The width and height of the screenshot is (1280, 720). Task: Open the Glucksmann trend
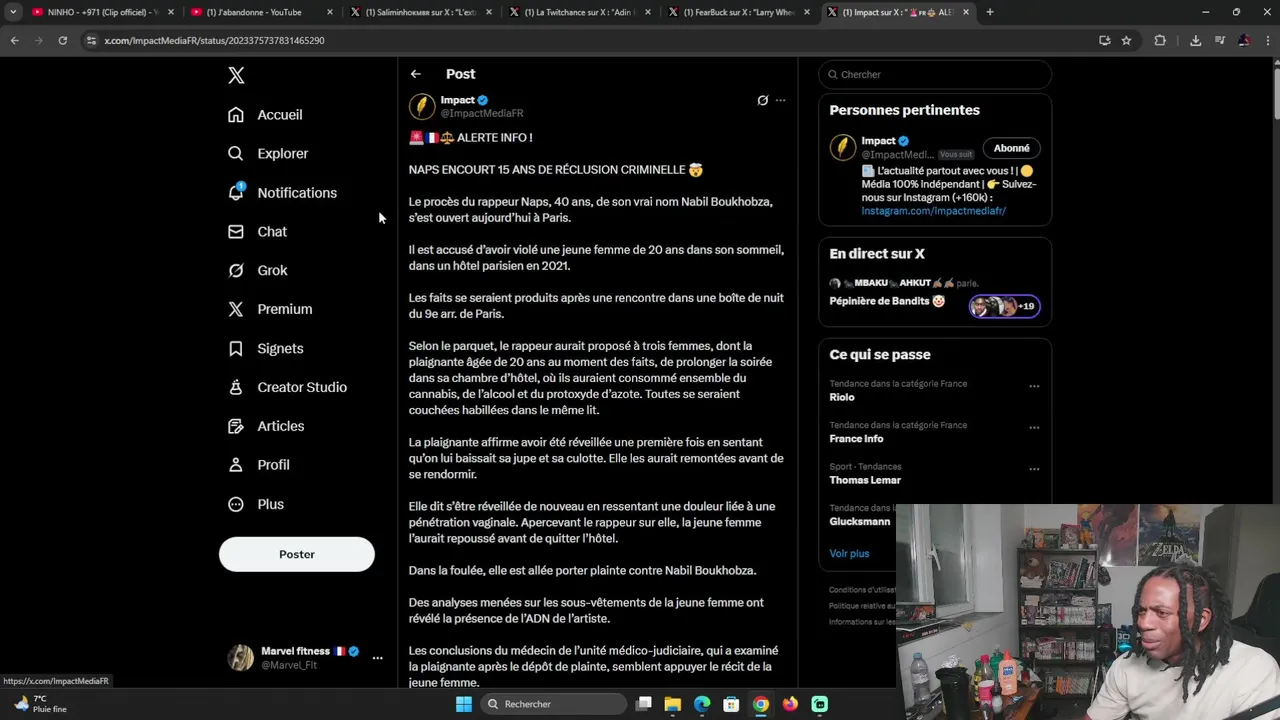(x=859, y=521)
